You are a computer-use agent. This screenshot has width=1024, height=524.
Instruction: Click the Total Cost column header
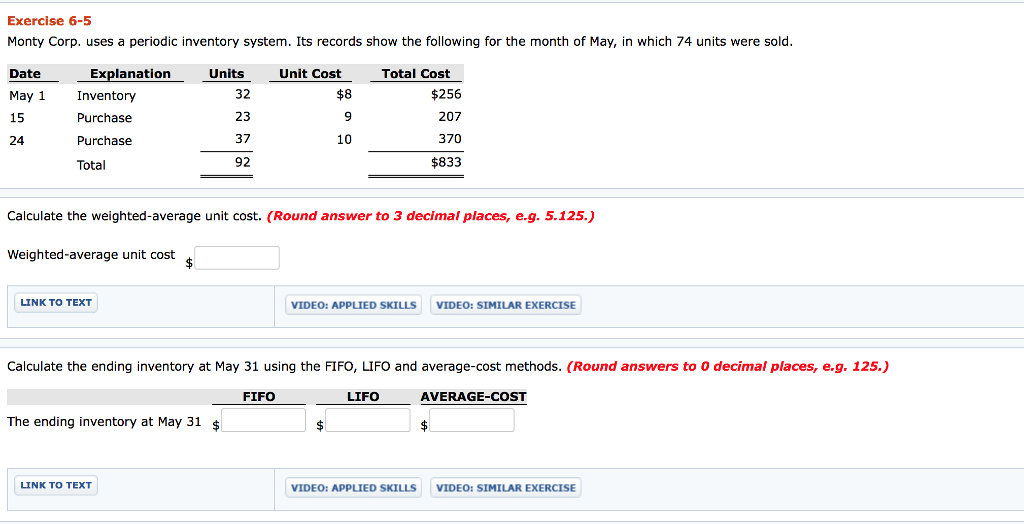416,74
